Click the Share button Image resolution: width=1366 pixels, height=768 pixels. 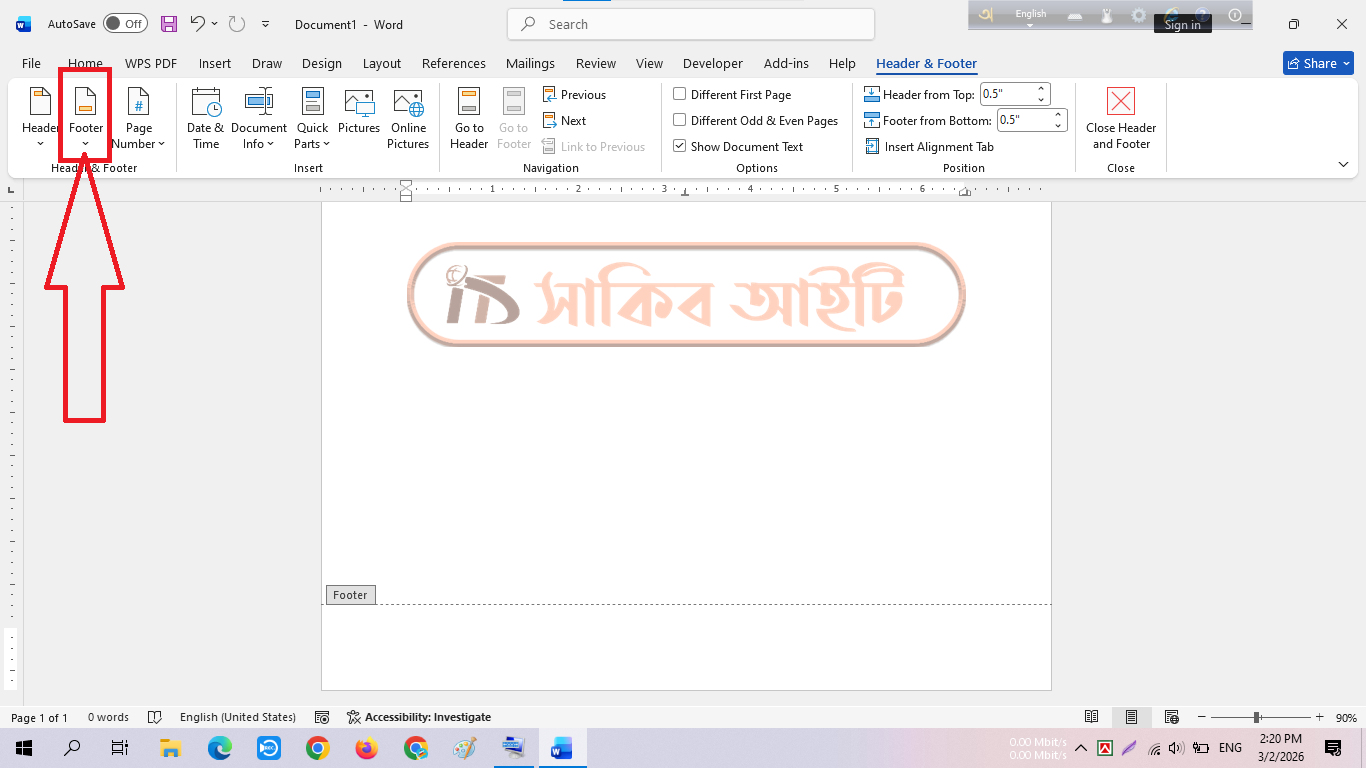tap(1317, 64)
